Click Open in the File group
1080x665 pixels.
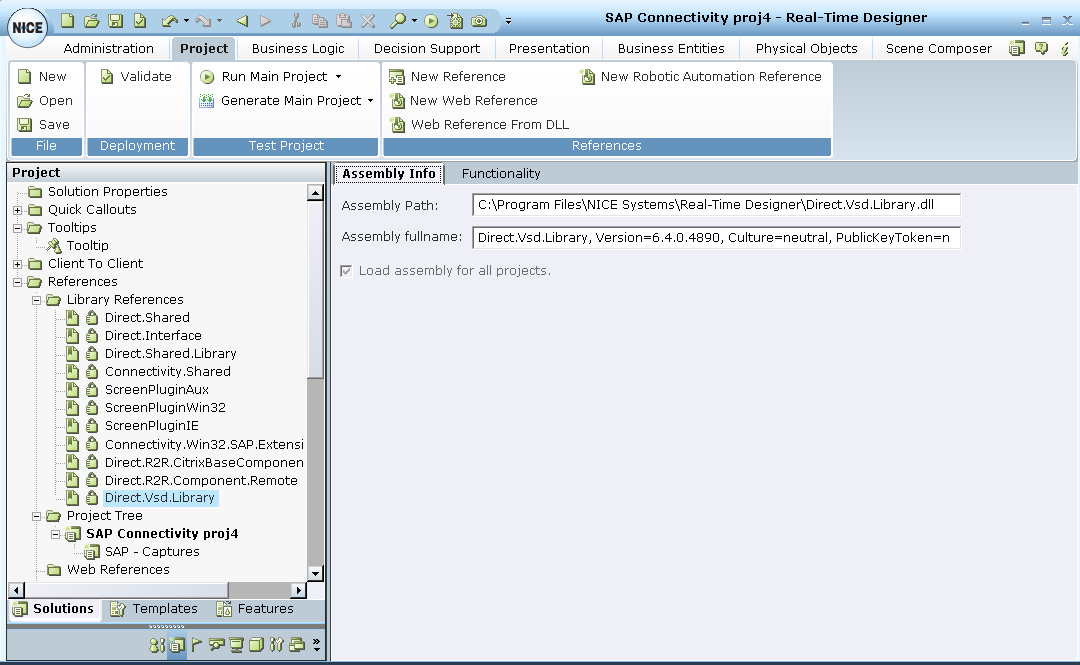[x=45, y=101]
